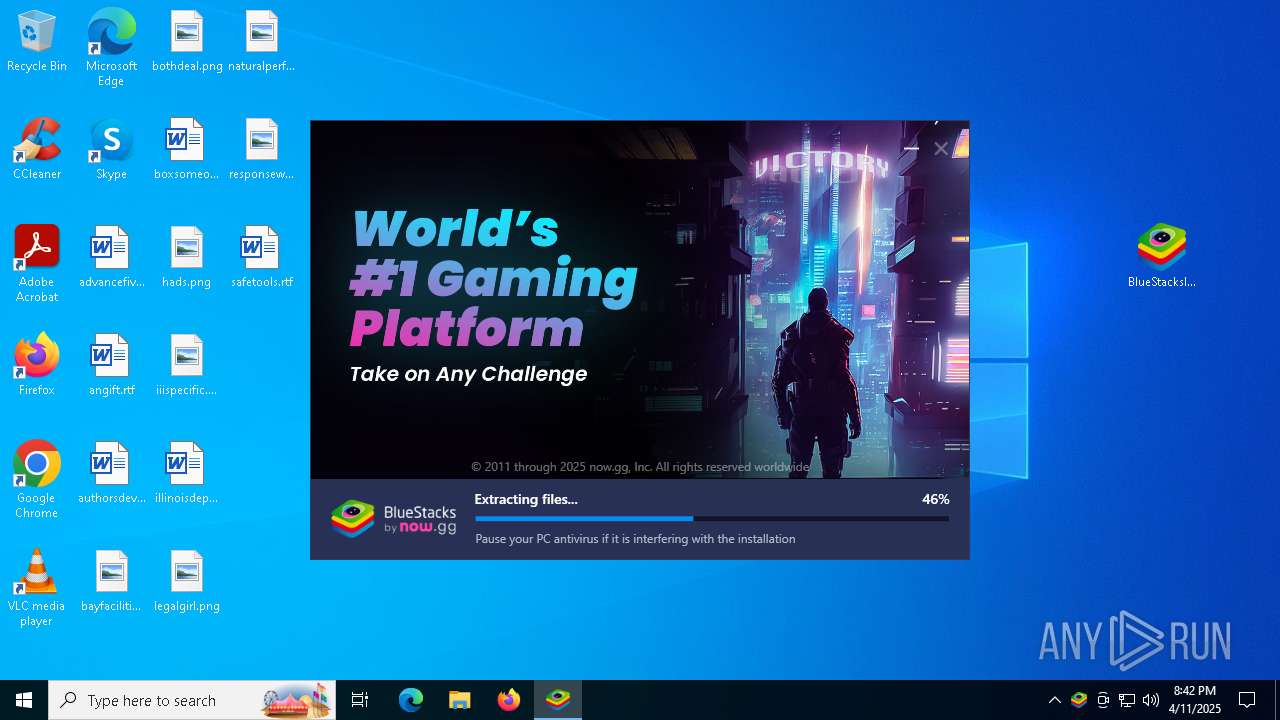The width and height of the screenshot is (1280, 720).
Task: Open Task View from taskbar
Action: (x=360, y=700)
